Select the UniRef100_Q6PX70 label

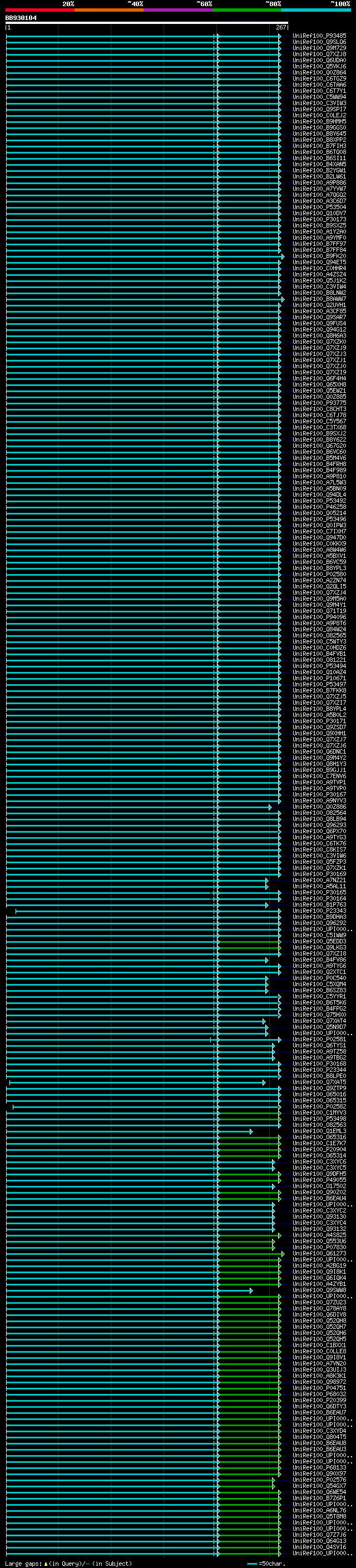click(x=319, y=832)
